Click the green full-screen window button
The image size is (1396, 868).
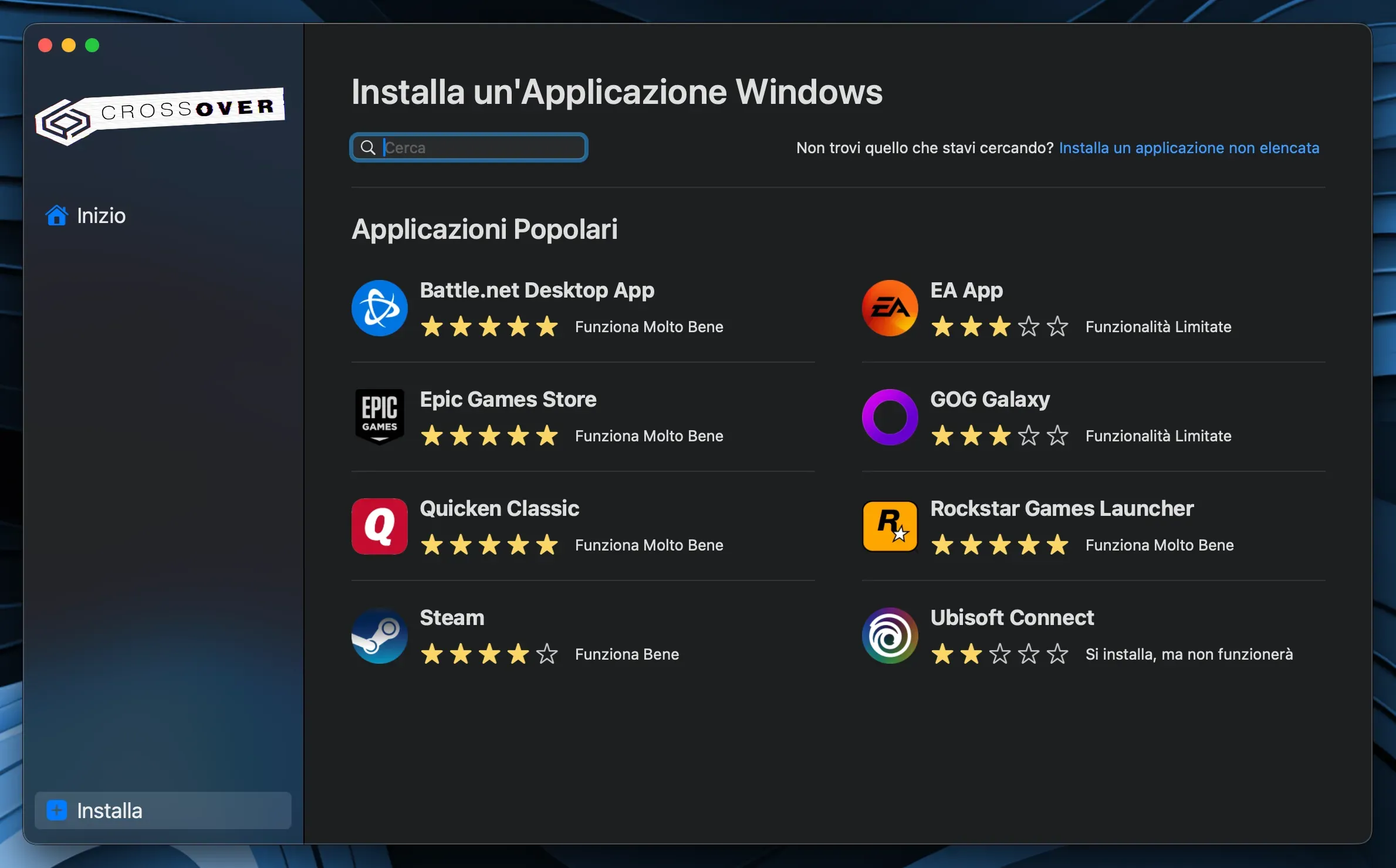coord(92,45)
